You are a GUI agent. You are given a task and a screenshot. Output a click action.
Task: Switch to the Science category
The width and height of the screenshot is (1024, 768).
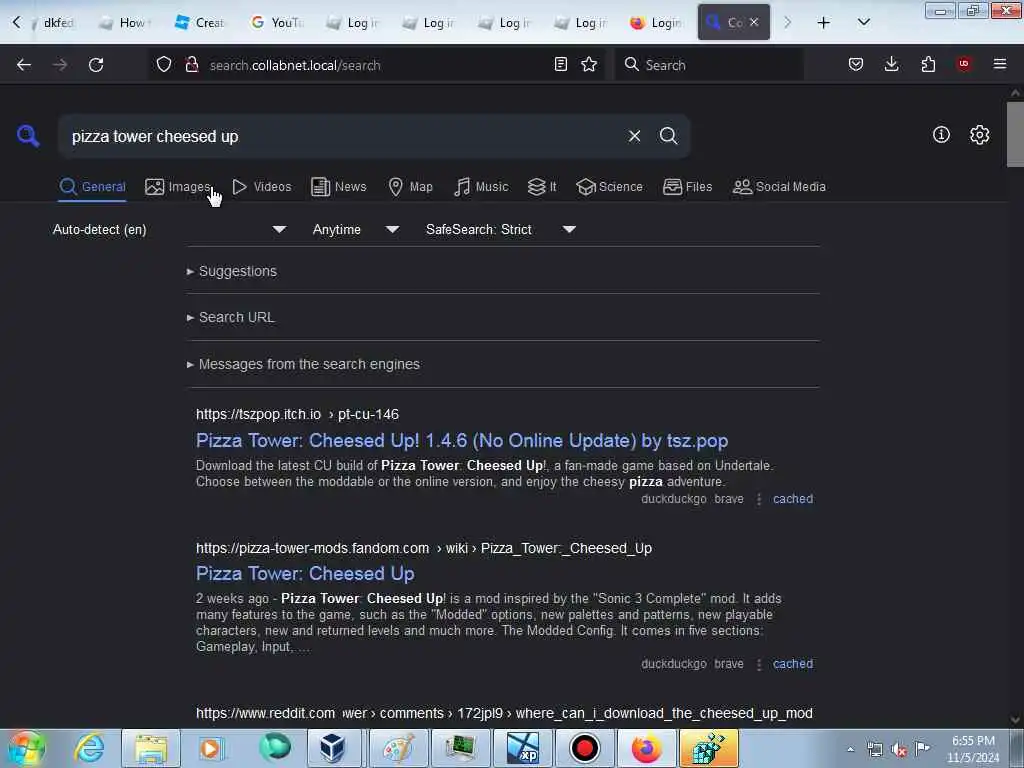[609, 187]
